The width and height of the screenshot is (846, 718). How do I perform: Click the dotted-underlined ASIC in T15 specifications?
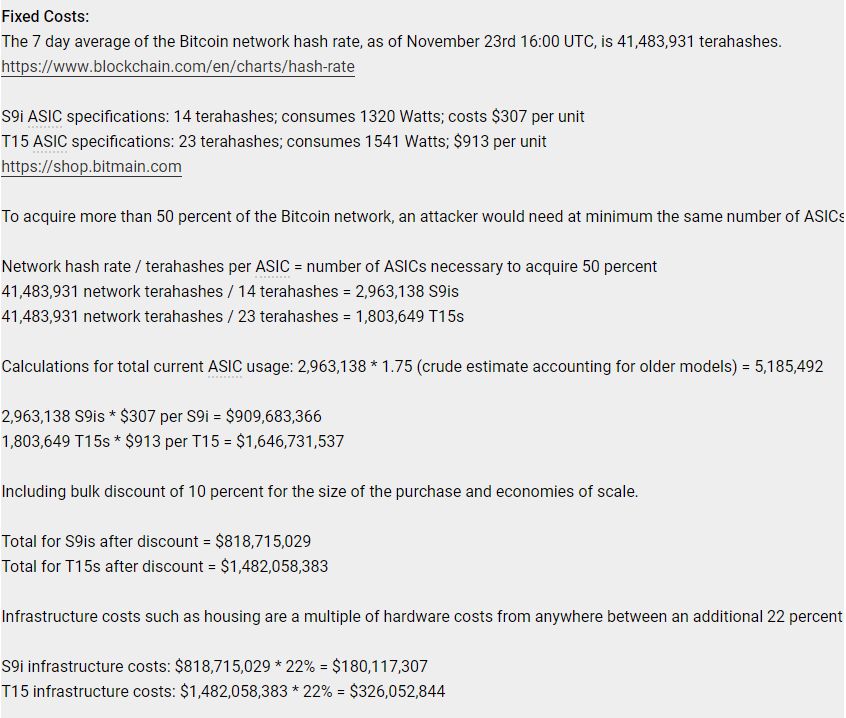[50, 141]
